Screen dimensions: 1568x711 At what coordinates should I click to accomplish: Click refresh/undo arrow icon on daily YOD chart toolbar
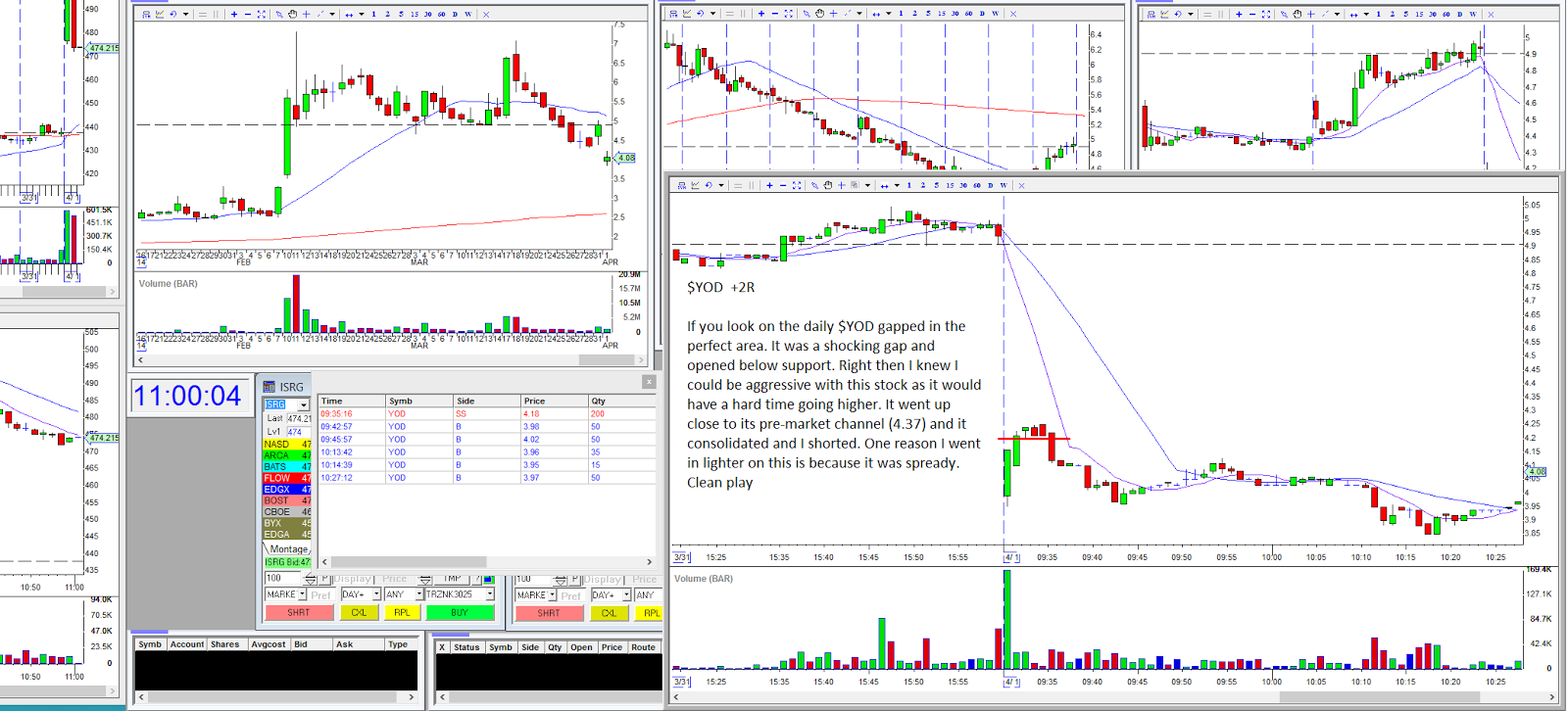coord(173,14)
